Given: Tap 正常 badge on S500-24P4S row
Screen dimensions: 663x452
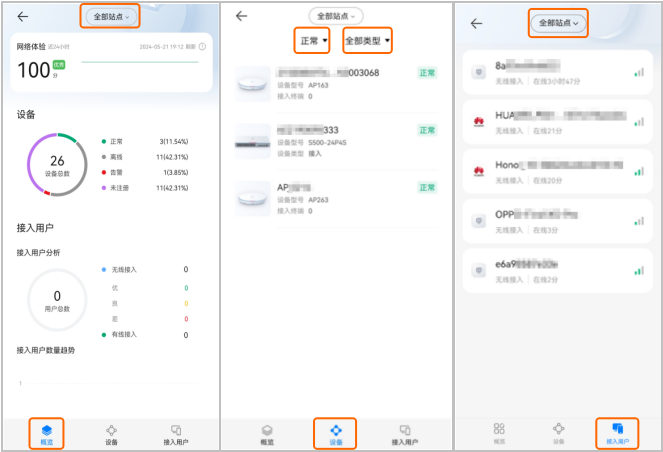Looking at the screenshot, I should click(x=427, y=130).
